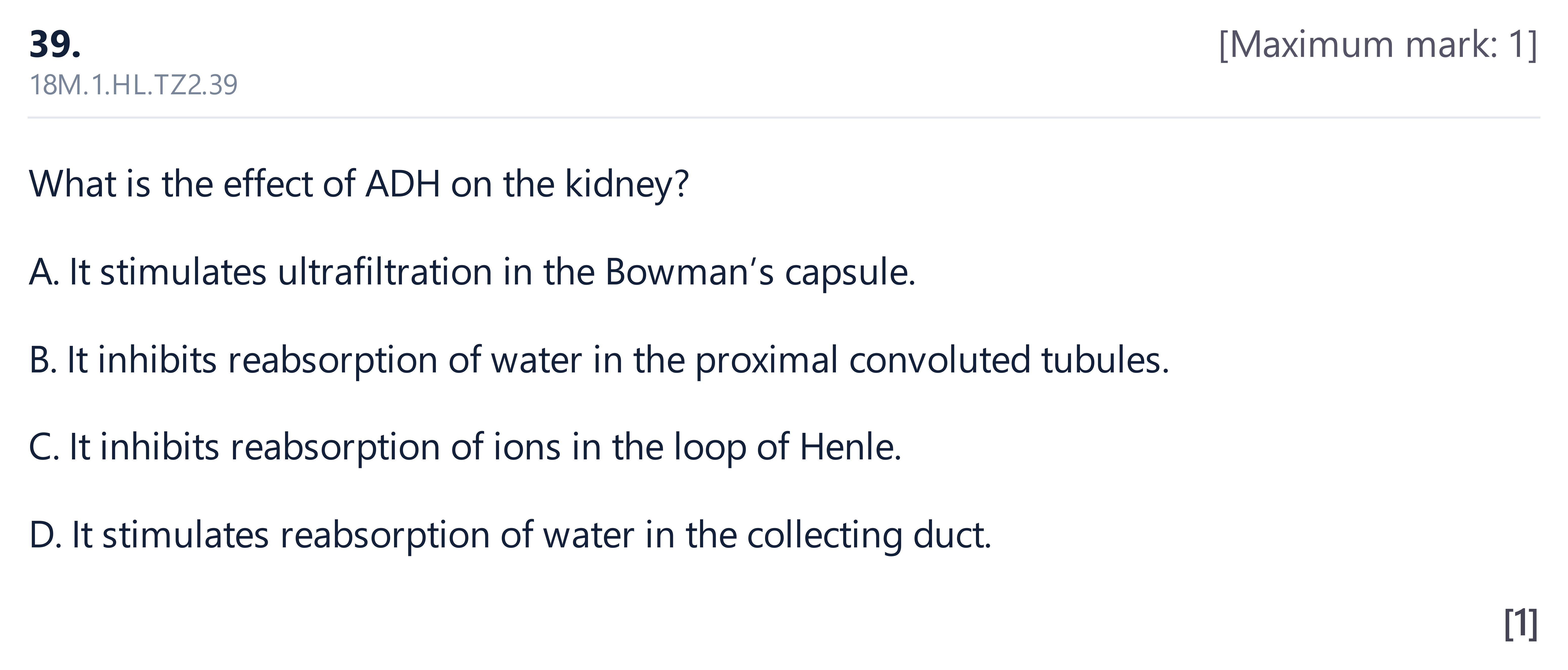Click the word Henle in option C

850,447
